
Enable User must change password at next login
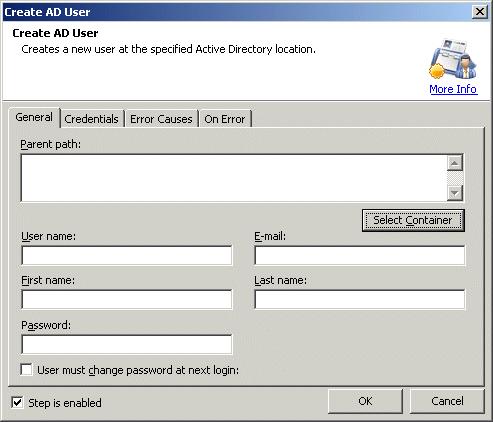click(26, 370)
